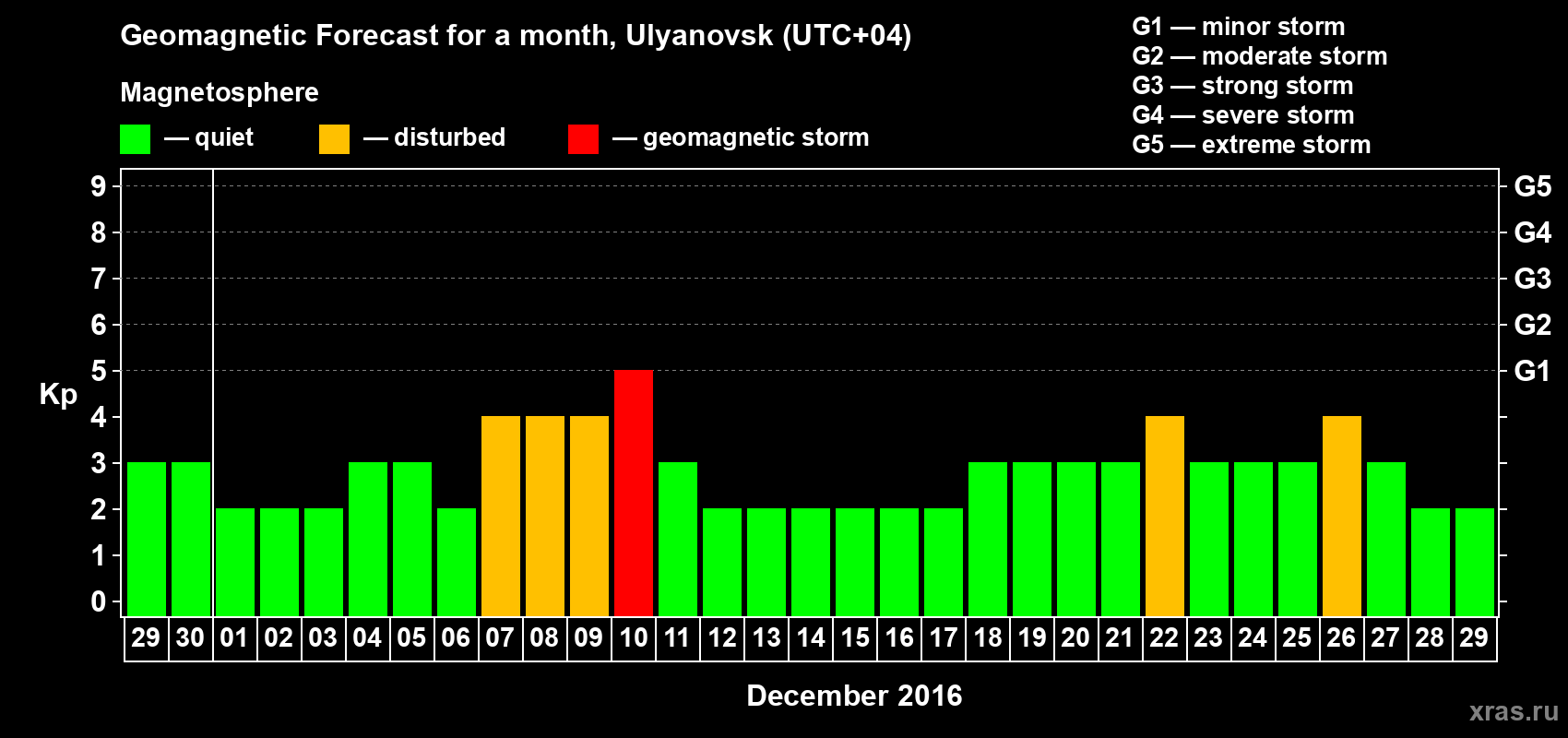This screenshot has height=738, width=1568.
Task: Select the orange bar for day 07
Action: point(501,517)
